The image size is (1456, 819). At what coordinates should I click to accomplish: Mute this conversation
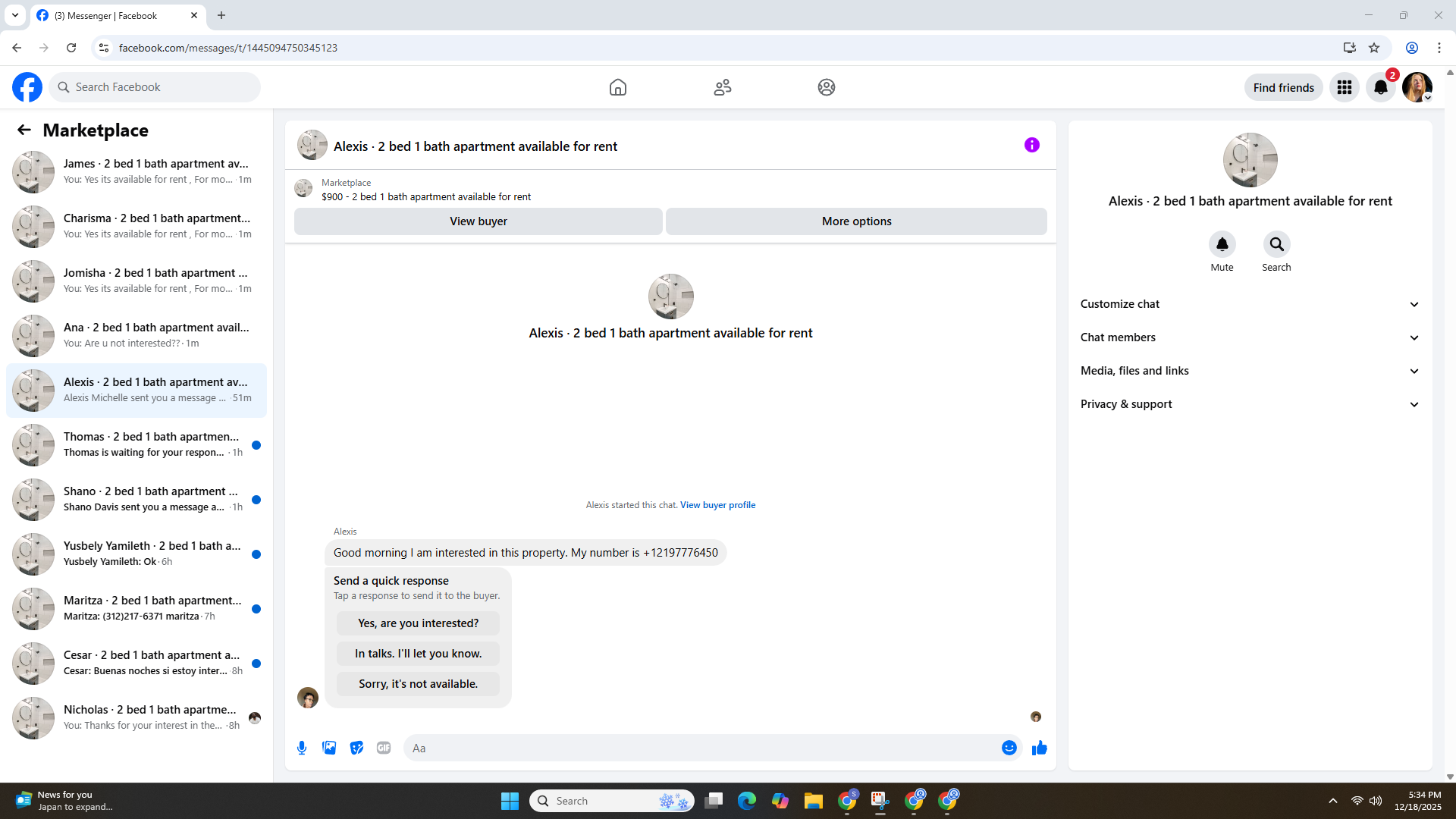(1222, 244)
